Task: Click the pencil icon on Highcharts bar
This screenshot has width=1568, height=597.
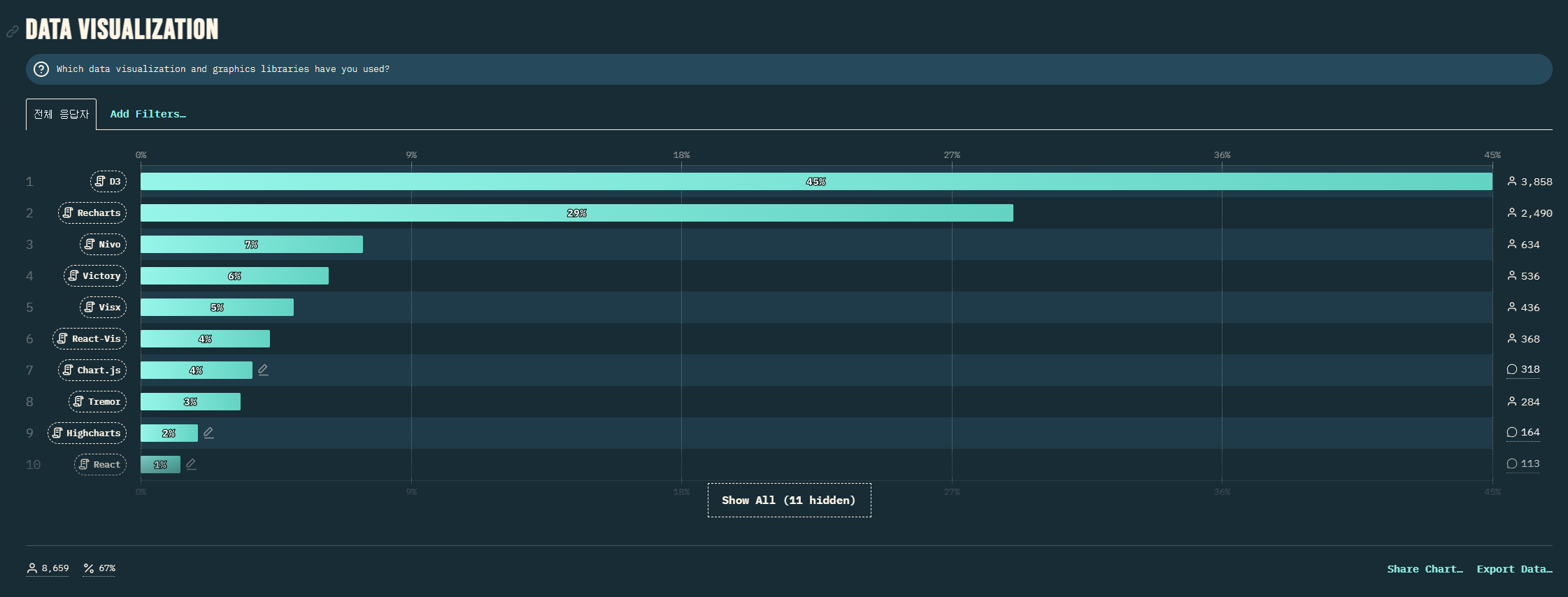Action: click(208, 433)
